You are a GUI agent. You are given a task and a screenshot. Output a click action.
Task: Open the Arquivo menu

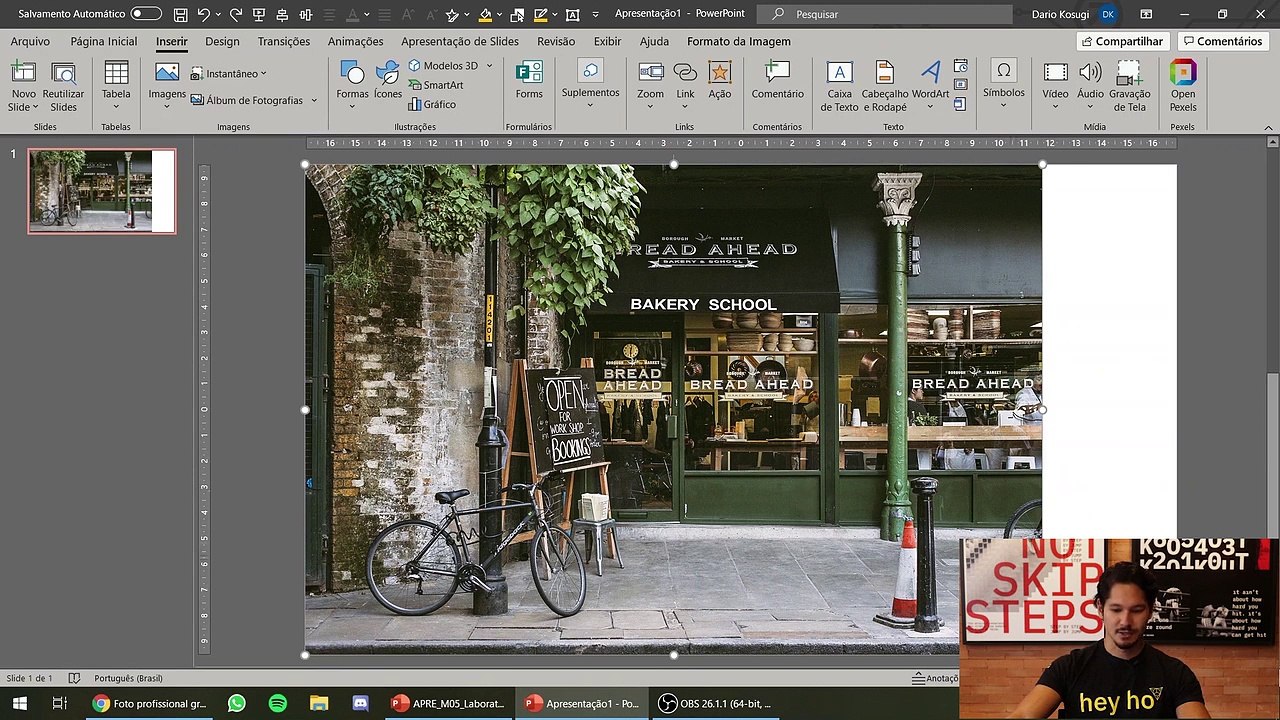(30, 41)
